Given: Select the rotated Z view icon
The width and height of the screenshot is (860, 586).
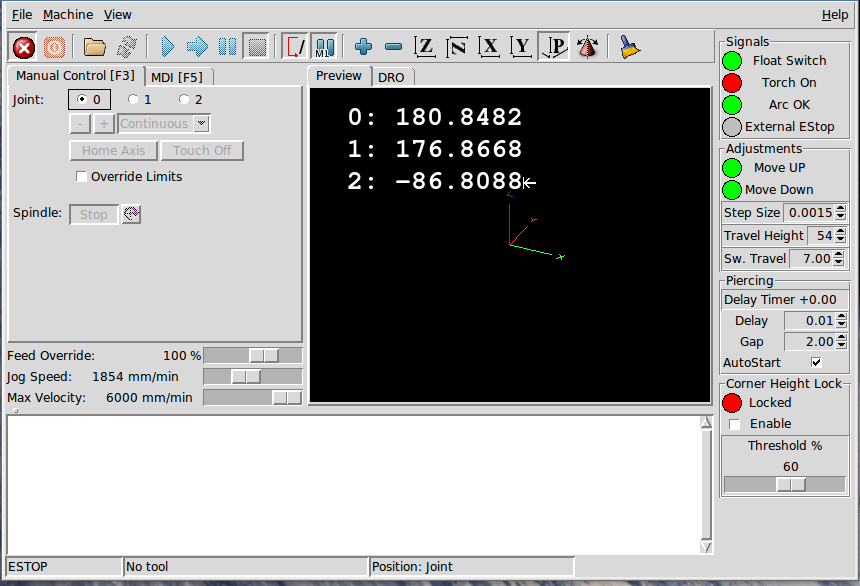Looking at the screenshot, I should pyautogui.click(x=457, y=47).
